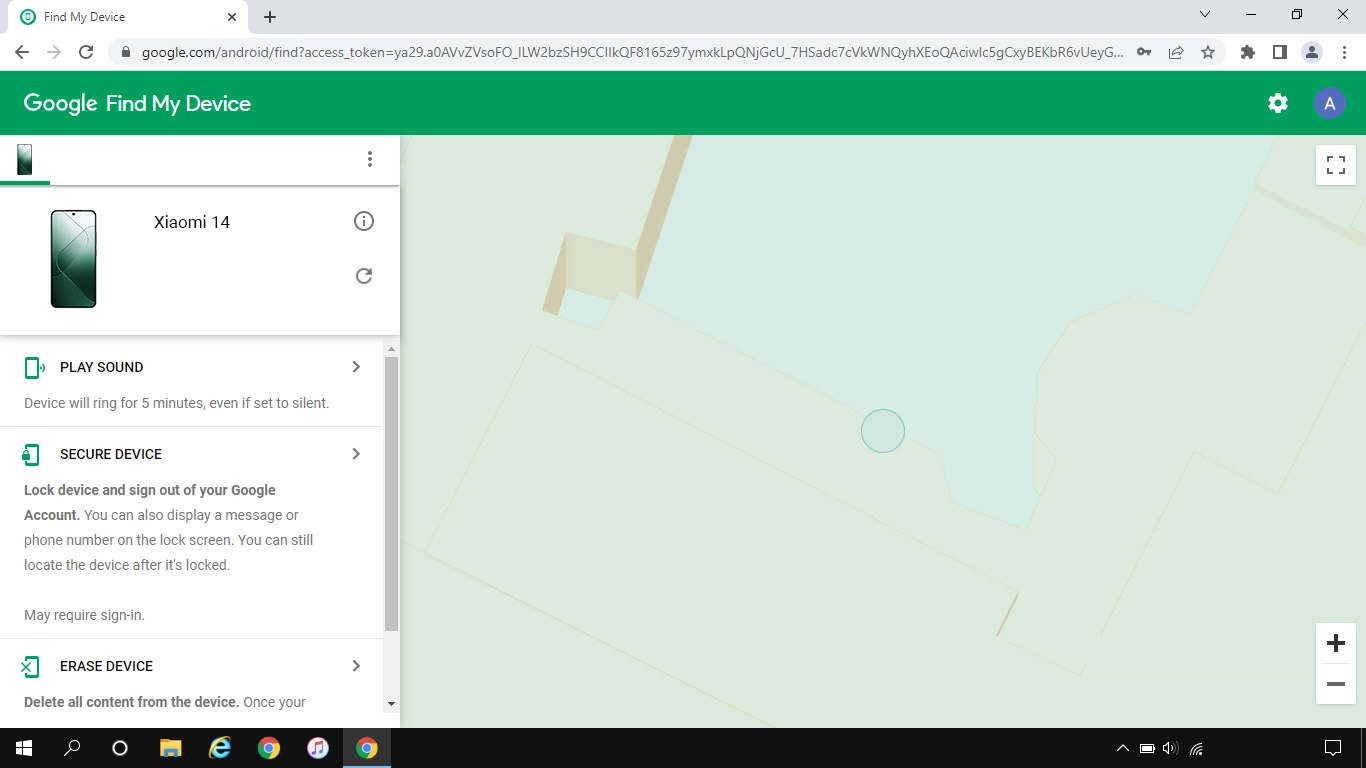Click the Xiaomi 14 phone image

[74, 259]
